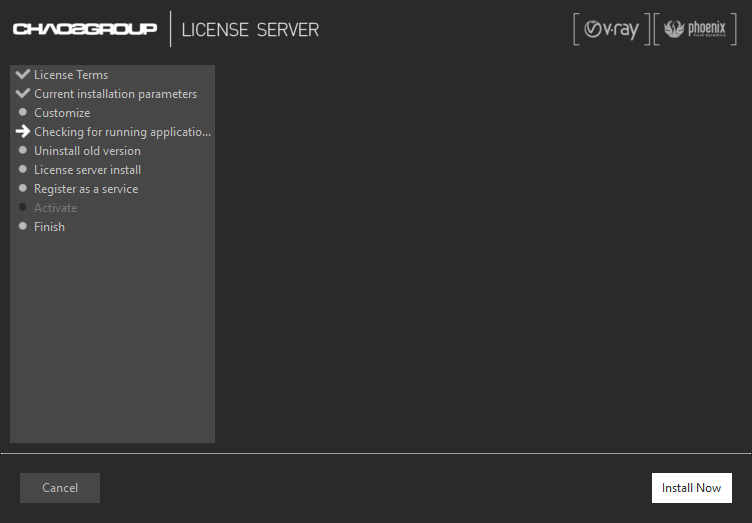Image resolution: width=752 pixels, height=523 pixels.
Task: Select the License server install step
Action: click(87, 170)
